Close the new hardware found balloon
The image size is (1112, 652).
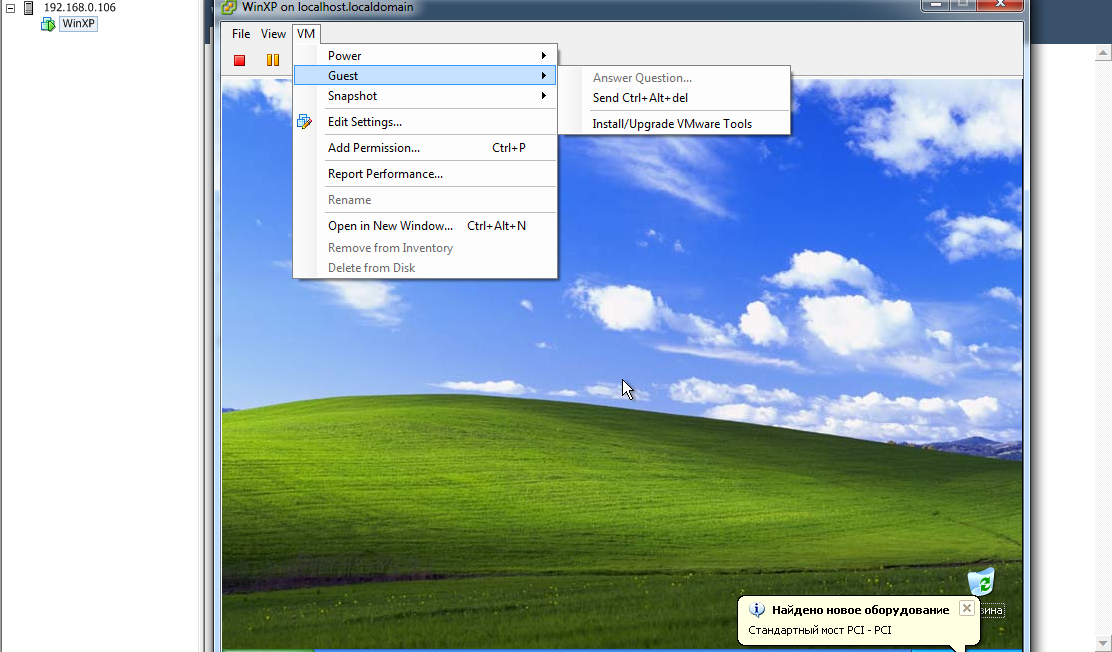click(x=967, y=608)
